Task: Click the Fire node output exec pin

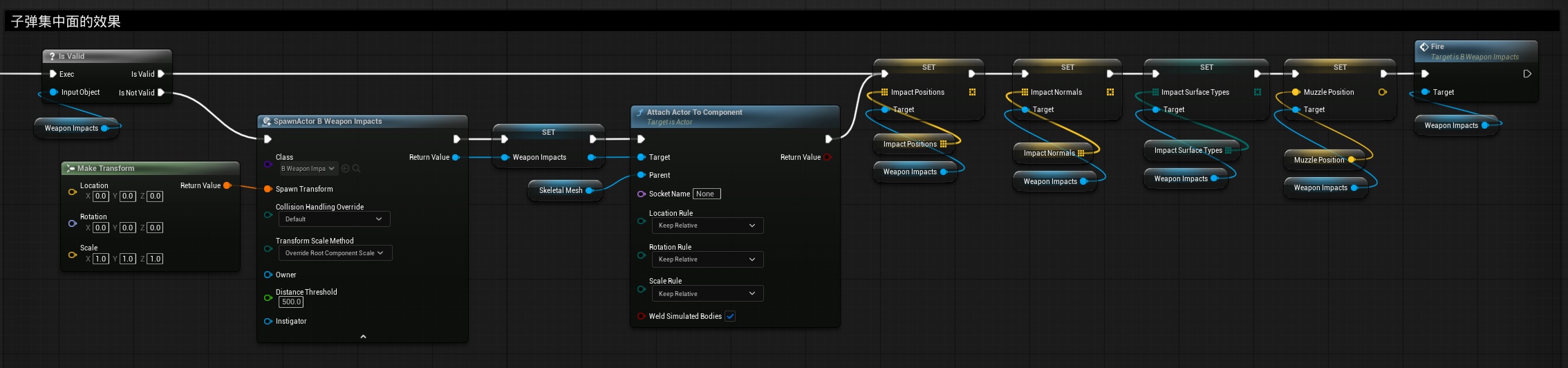Action: point(1527,74)
